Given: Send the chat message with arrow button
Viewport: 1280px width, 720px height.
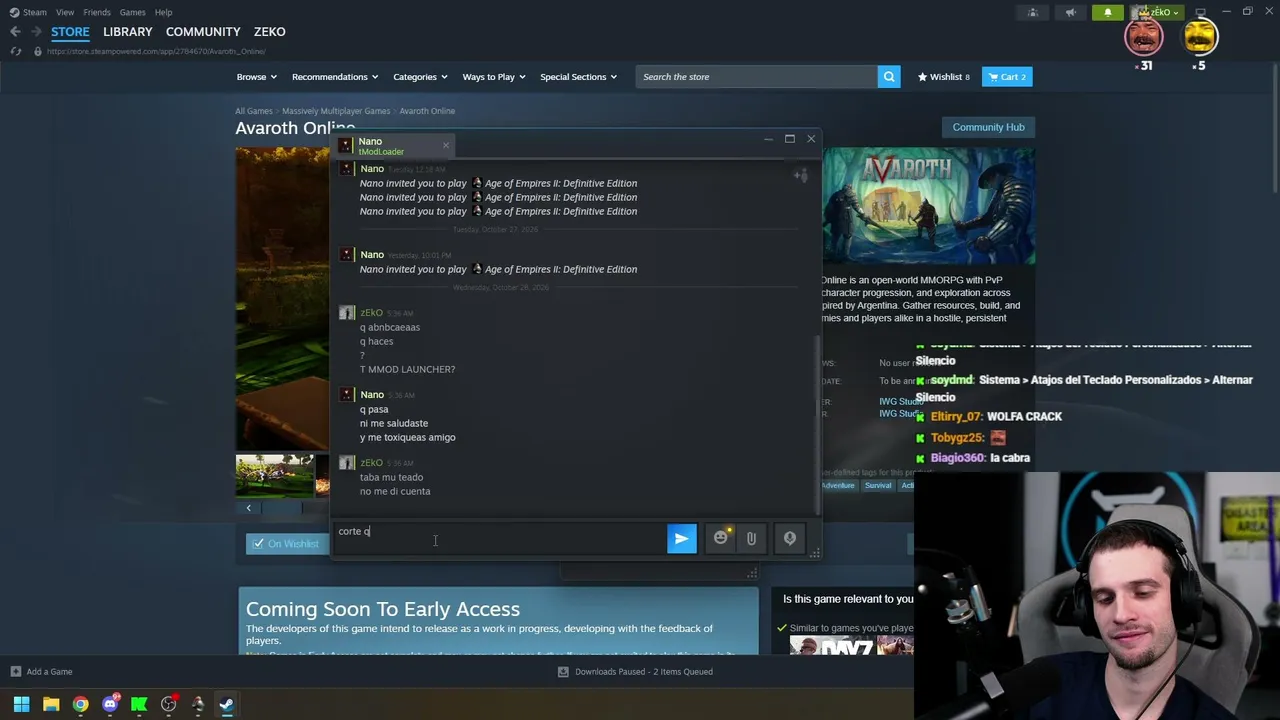Looking at the screenshot, I should tap(681, 538).
